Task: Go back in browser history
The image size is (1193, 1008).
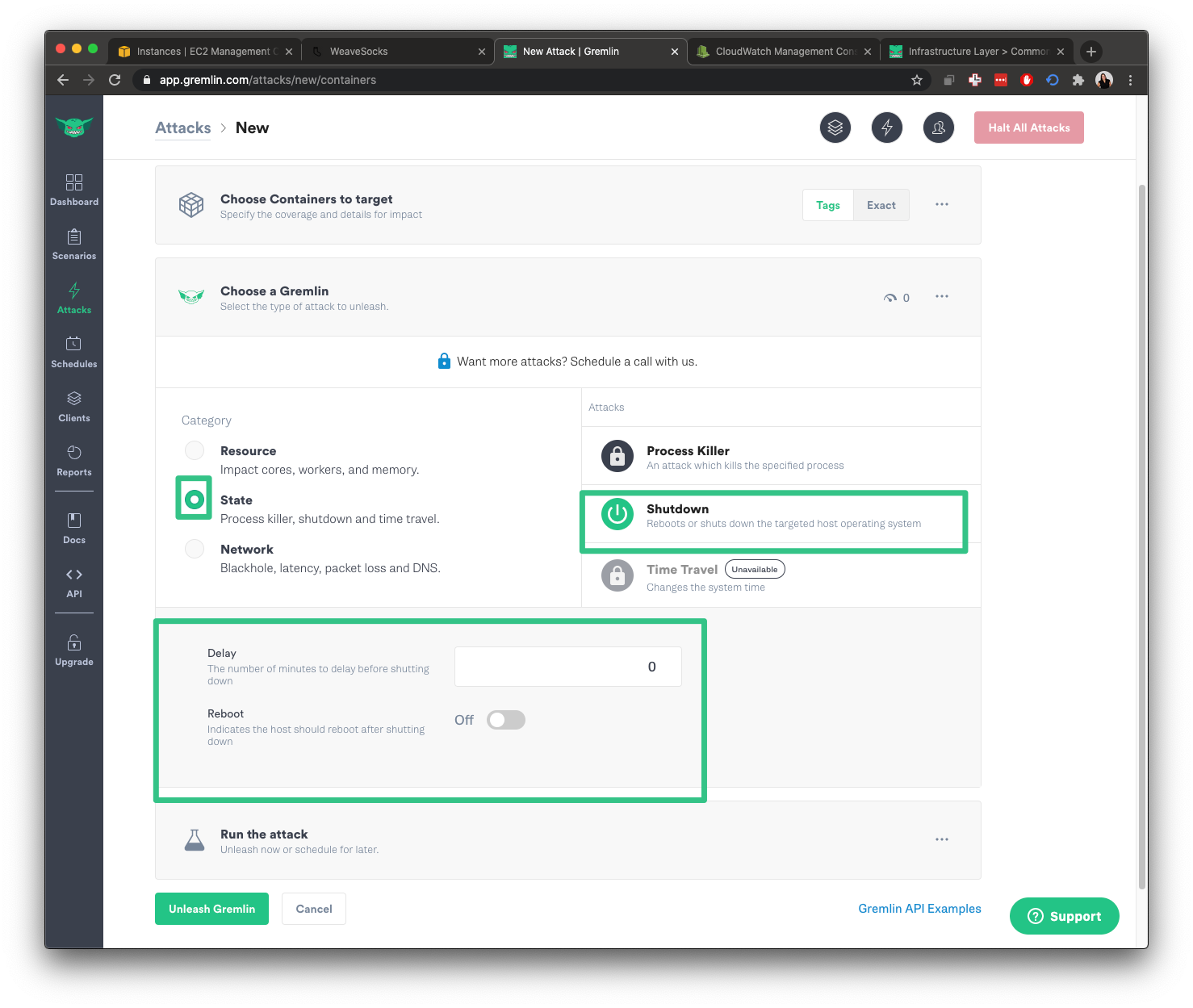Action: coord(63,80)
